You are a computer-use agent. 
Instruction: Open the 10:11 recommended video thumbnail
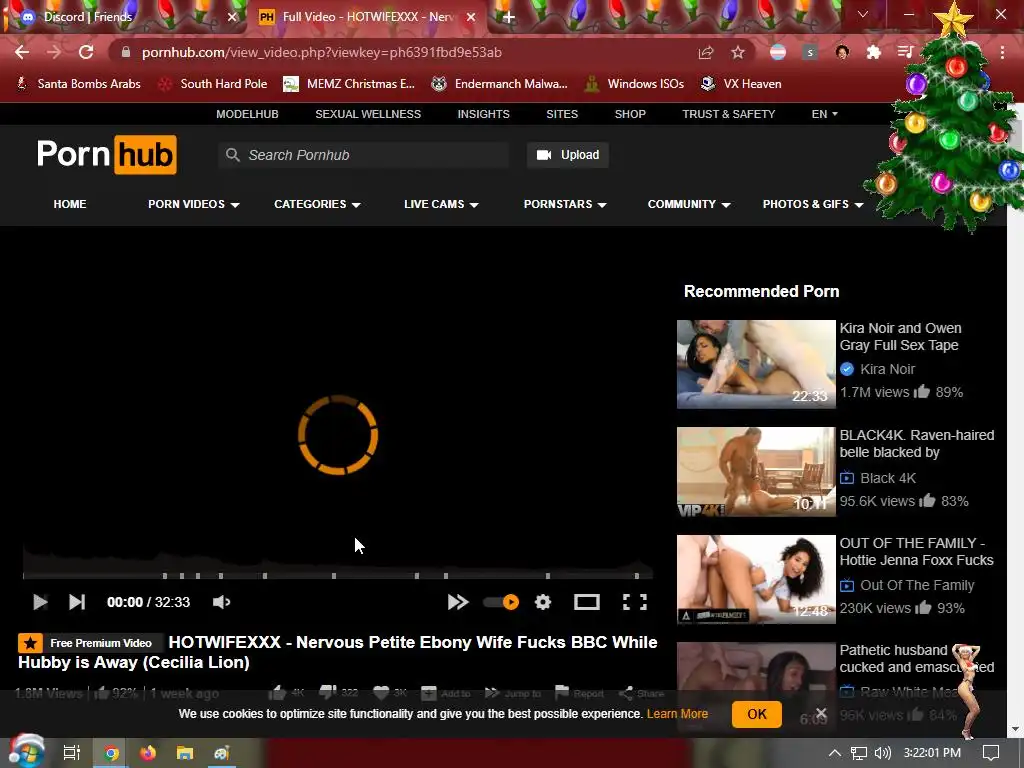(756, 472)
